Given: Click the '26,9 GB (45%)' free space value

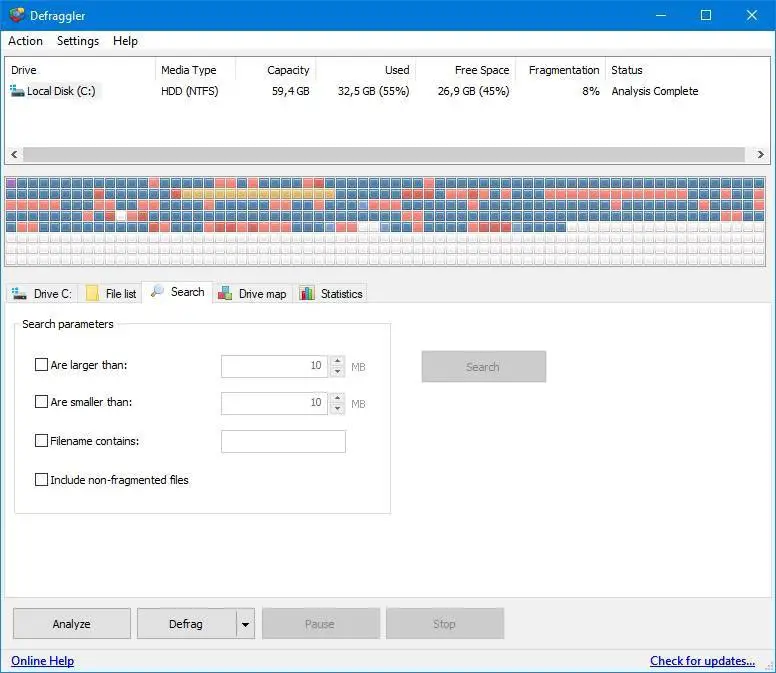Looking at the screenshot, I should 474,91.
